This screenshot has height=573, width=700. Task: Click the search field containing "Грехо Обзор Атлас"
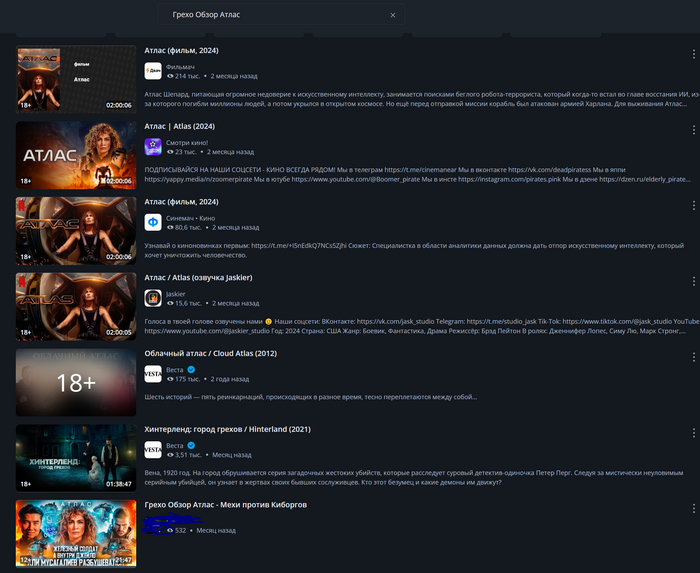pos(281,15)
